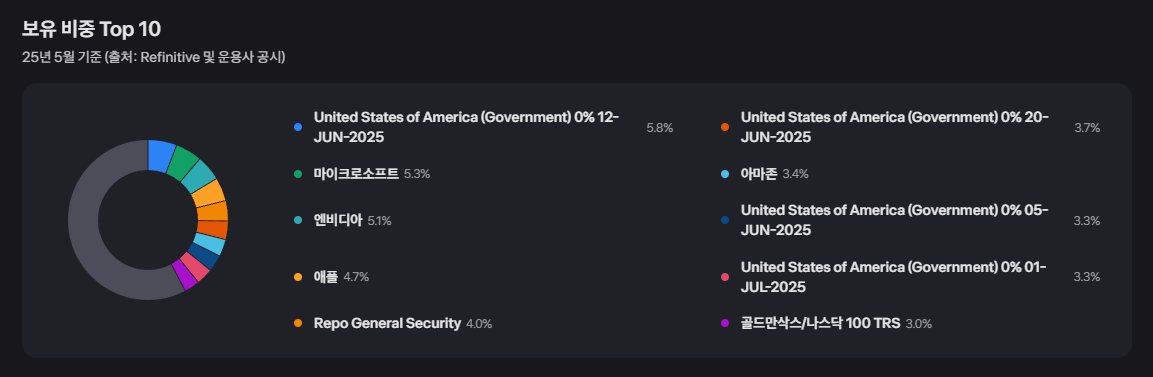Select the 엔비디아 holding label

(338, 220)
